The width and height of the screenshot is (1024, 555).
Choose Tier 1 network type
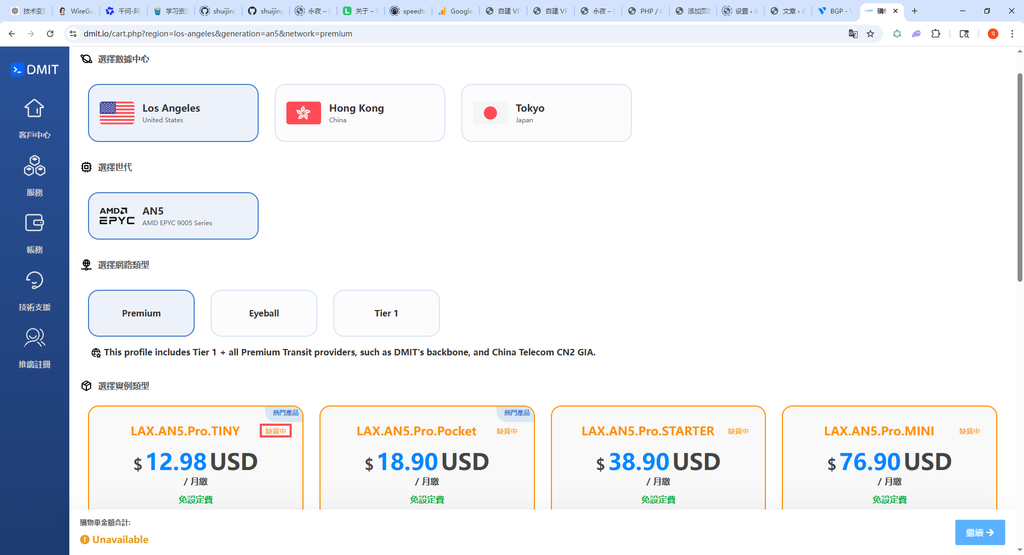pos(387,313)
